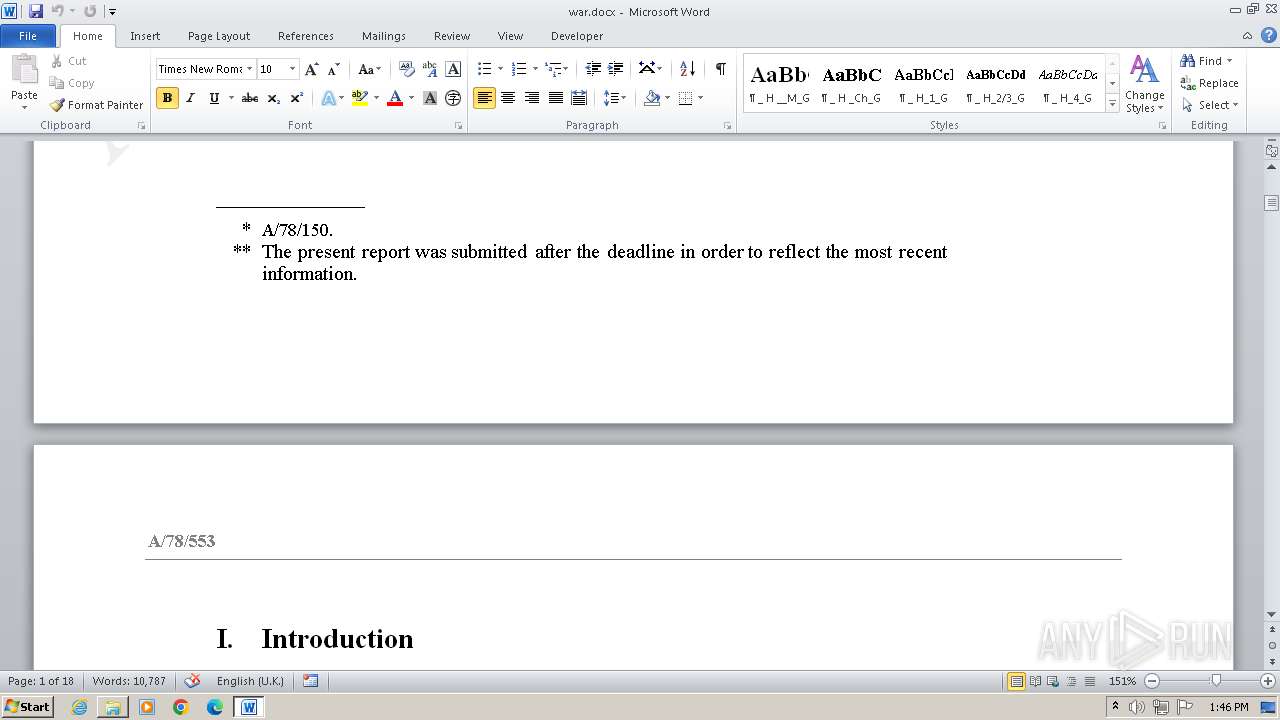Image resolution: width=1280 pixels, height=720 pixels.
Task: Expand the Styles gallery
Action: (x=1112, y=104)
